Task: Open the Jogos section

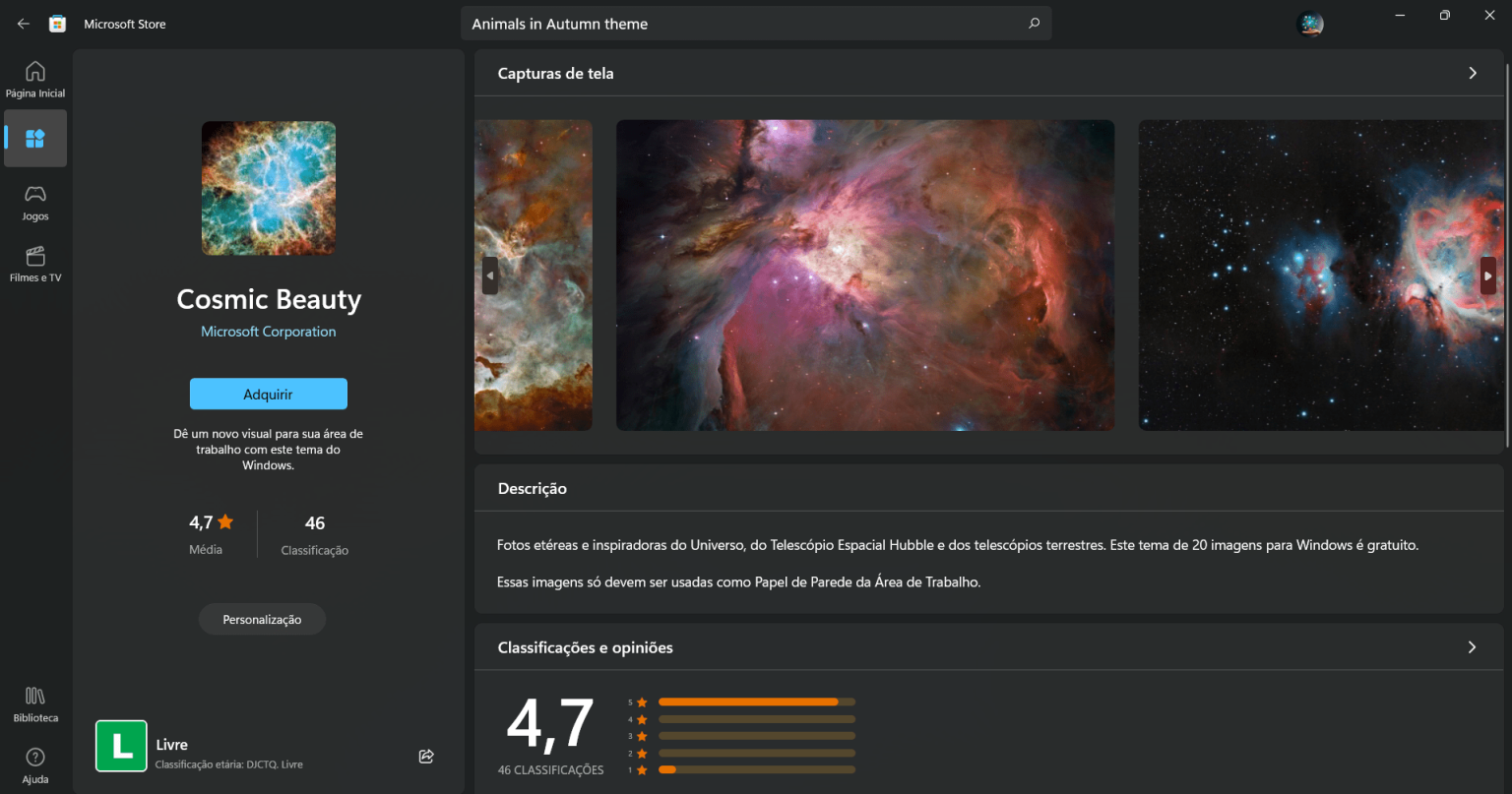Action: coord(35,202)
